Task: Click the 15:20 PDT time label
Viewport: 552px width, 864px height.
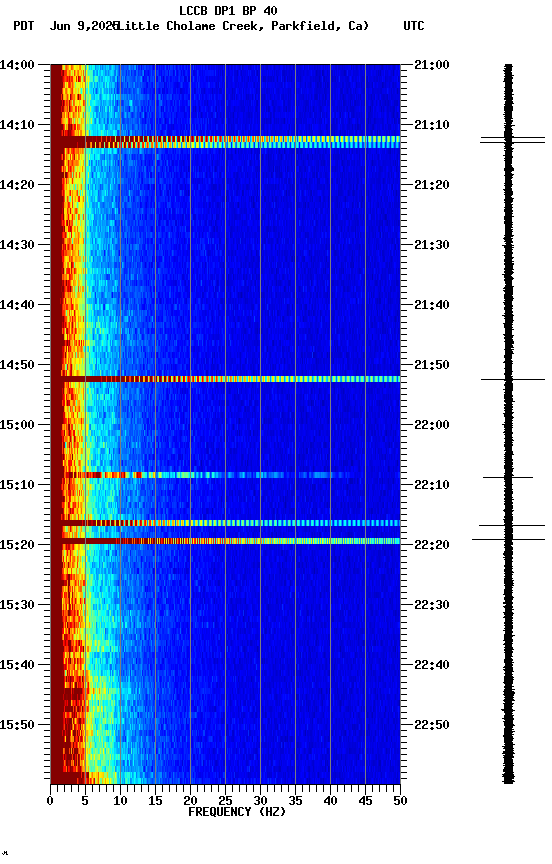Action: pos(17,546)
